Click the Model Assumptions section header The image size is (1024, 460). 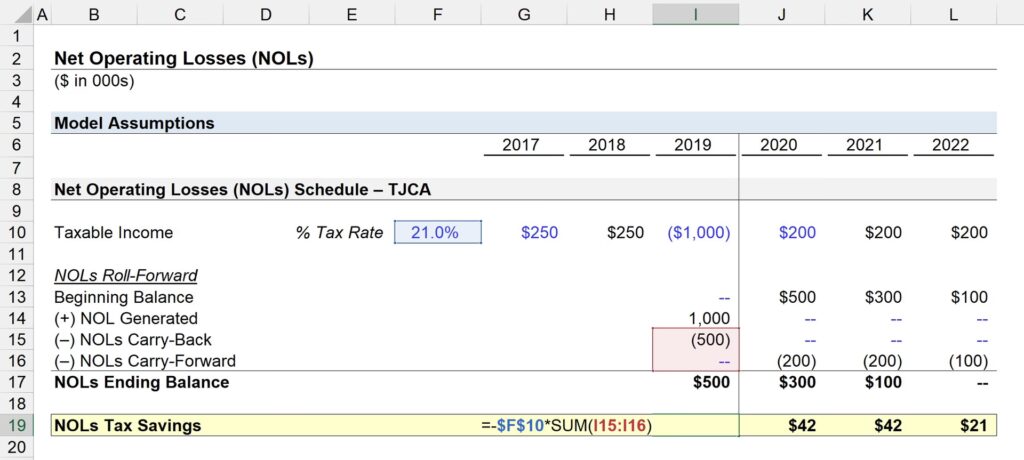click(x=134, y=124)
